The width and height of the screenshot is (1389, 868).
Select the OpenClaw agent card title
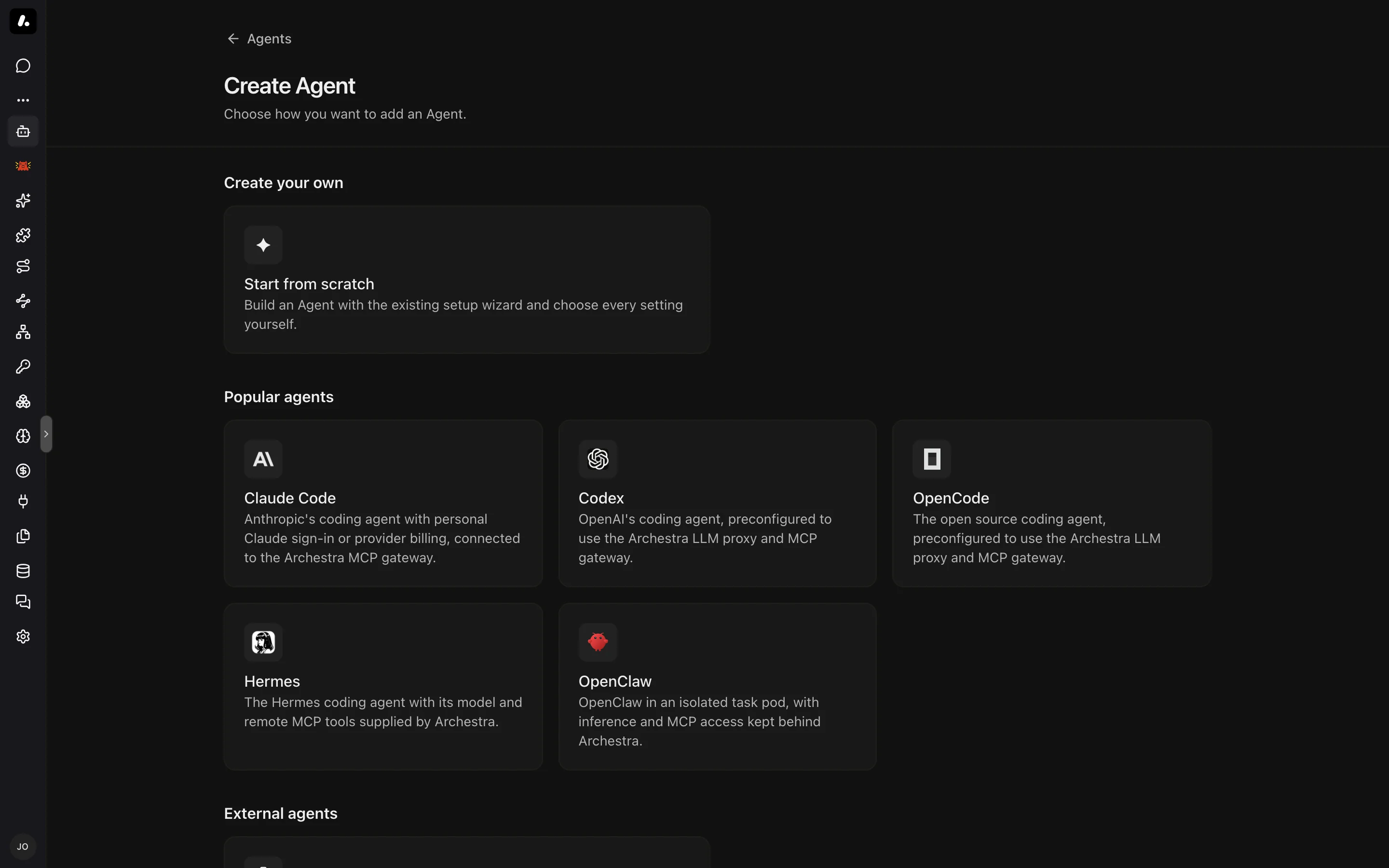(615, 681)
